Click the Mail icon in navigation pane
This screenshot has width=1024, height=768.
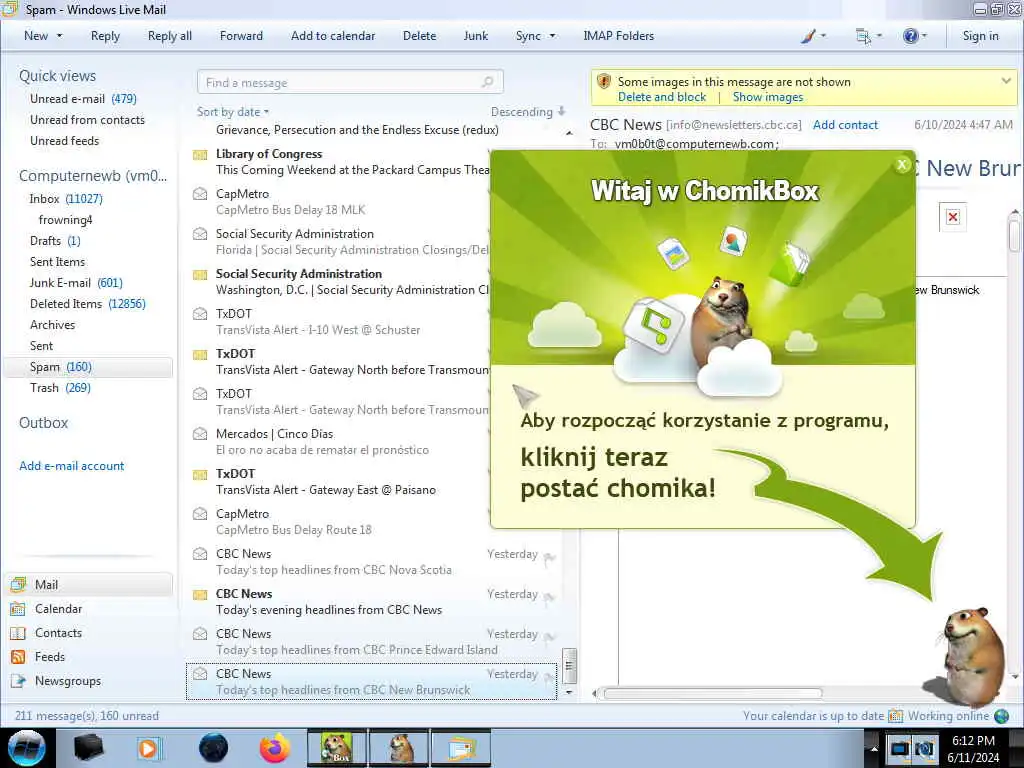click(x=18, y=584)
